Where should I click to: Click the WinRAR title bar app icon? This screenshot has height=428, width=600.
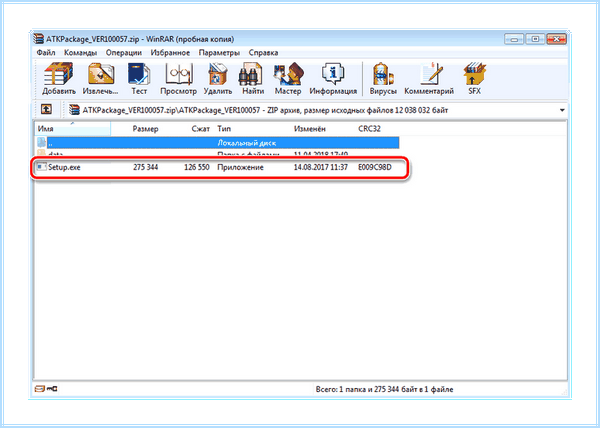point(39,39)
